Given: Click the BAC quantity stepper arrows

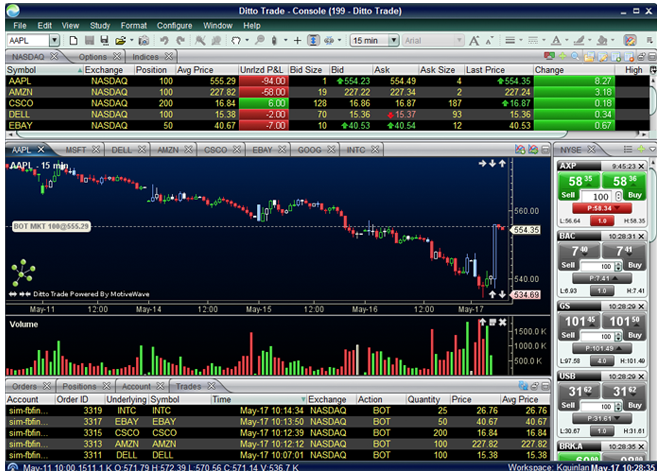Looking at the screenshot, I should 618,266.
